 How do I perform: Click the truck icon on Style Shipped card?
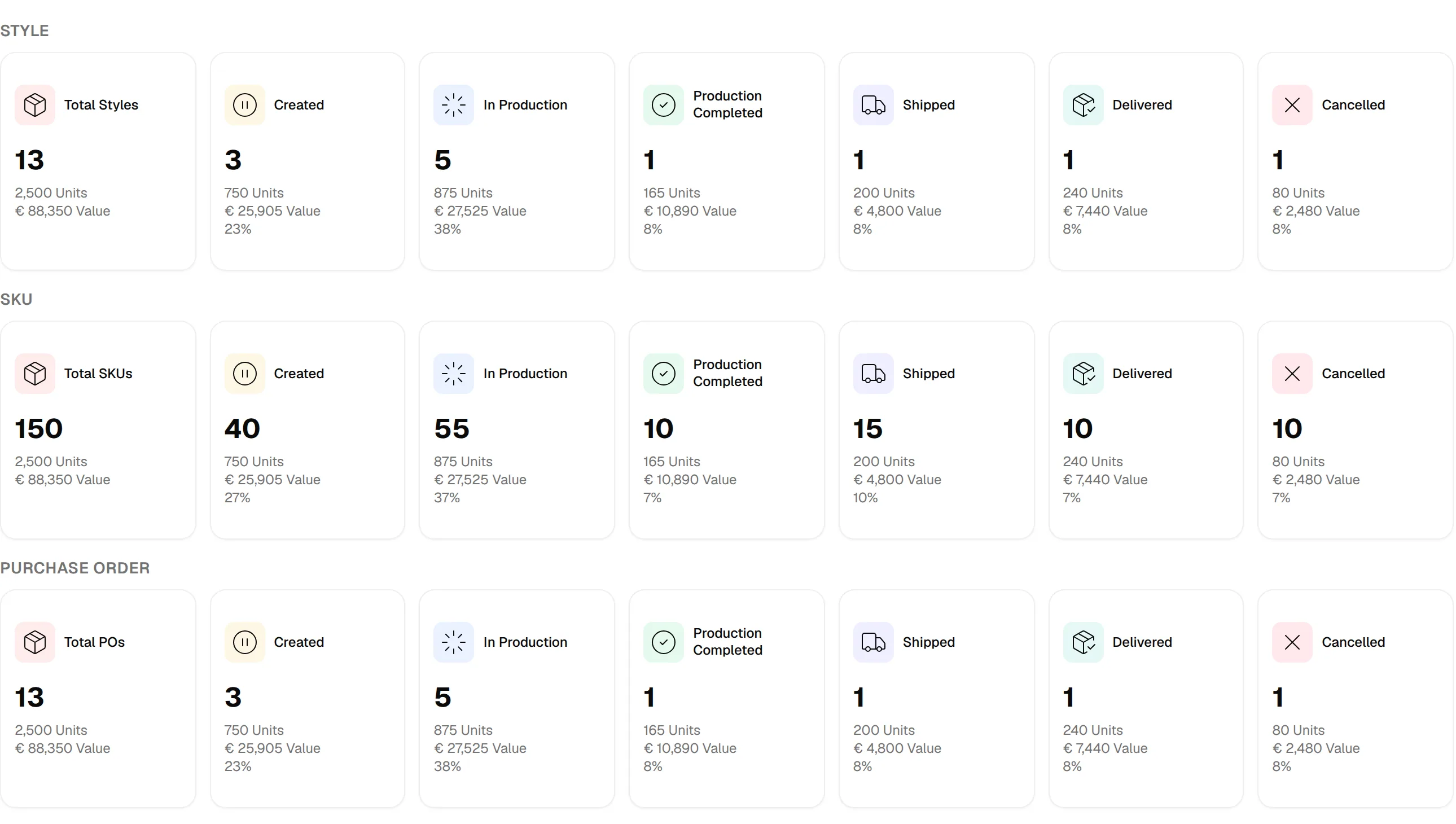(873, 105)
